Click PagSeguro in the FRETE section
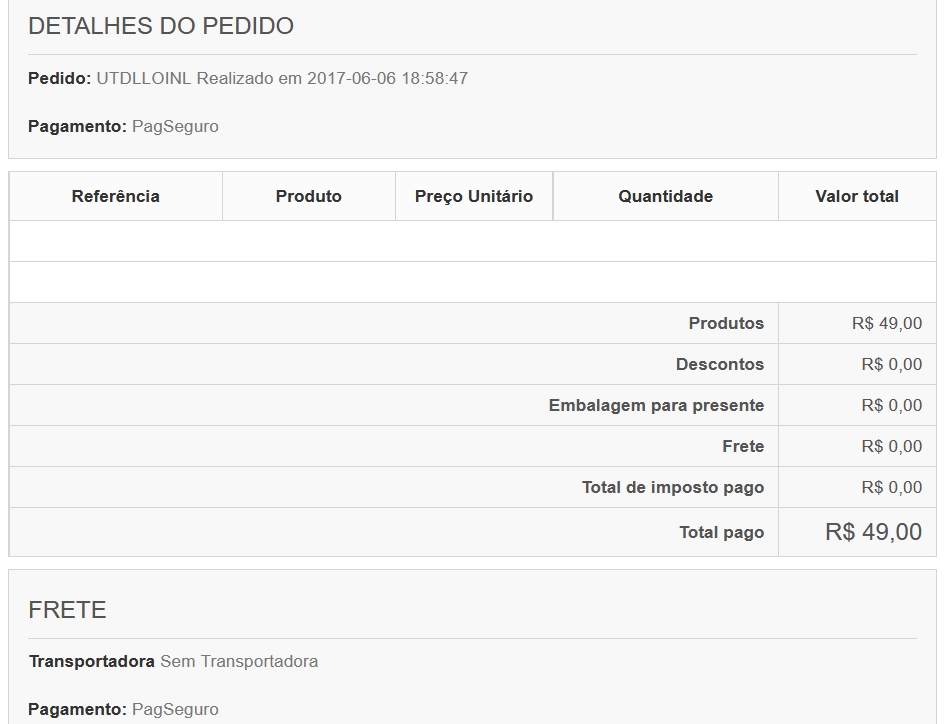The height and width of the screenshot is (724, 946). pyautogui.click(x=175, y=710)
